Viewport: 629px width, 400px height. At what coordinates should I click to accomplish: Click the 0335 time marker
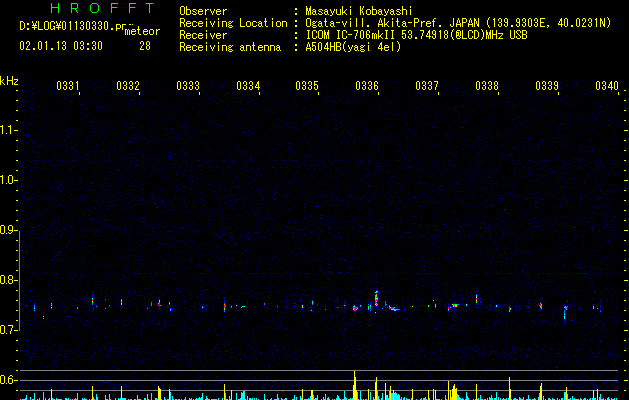click(x=307, y=85)
